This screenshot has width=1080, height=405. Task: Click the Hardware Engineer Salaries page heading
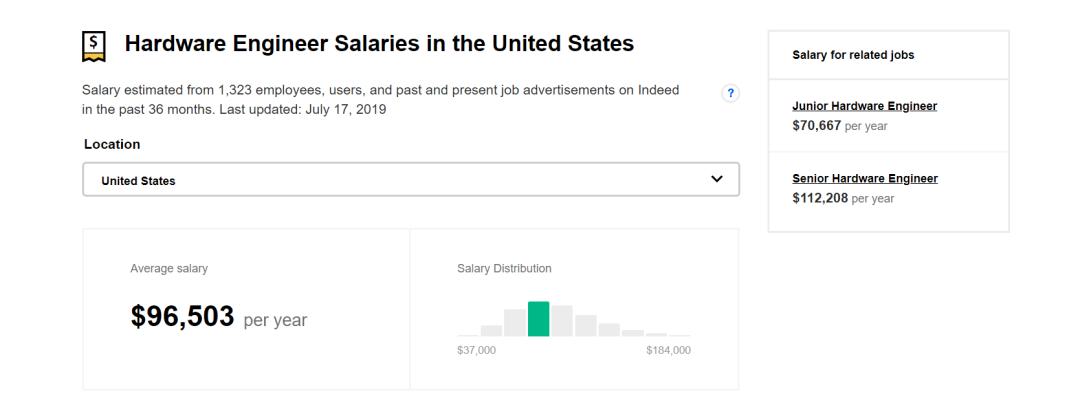[378, 45]
